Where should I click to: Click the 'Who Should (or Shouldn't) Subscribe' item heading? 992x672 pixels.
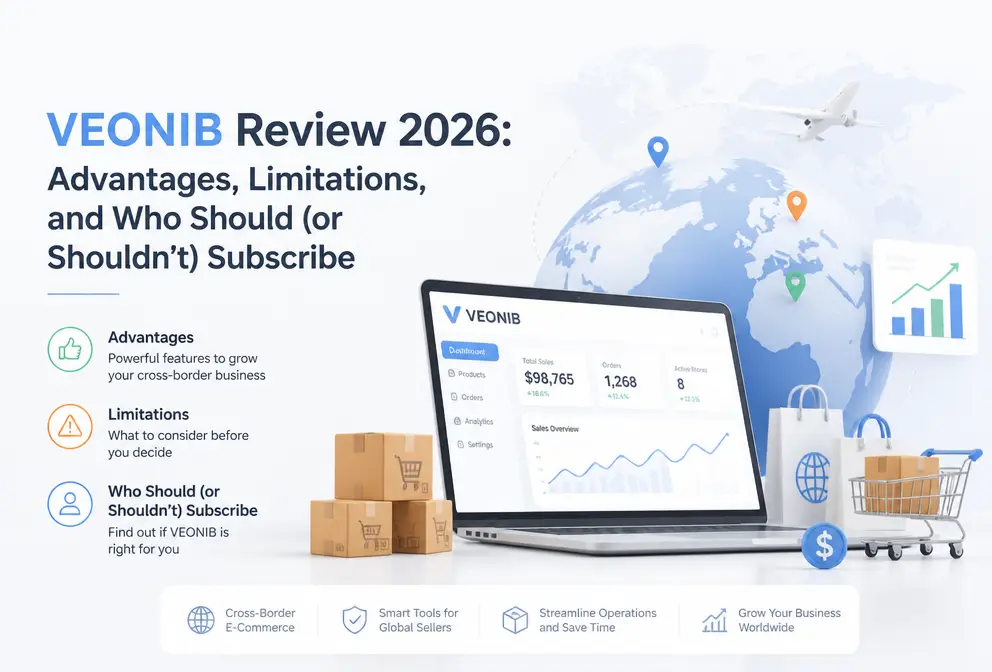pos(183,501)
